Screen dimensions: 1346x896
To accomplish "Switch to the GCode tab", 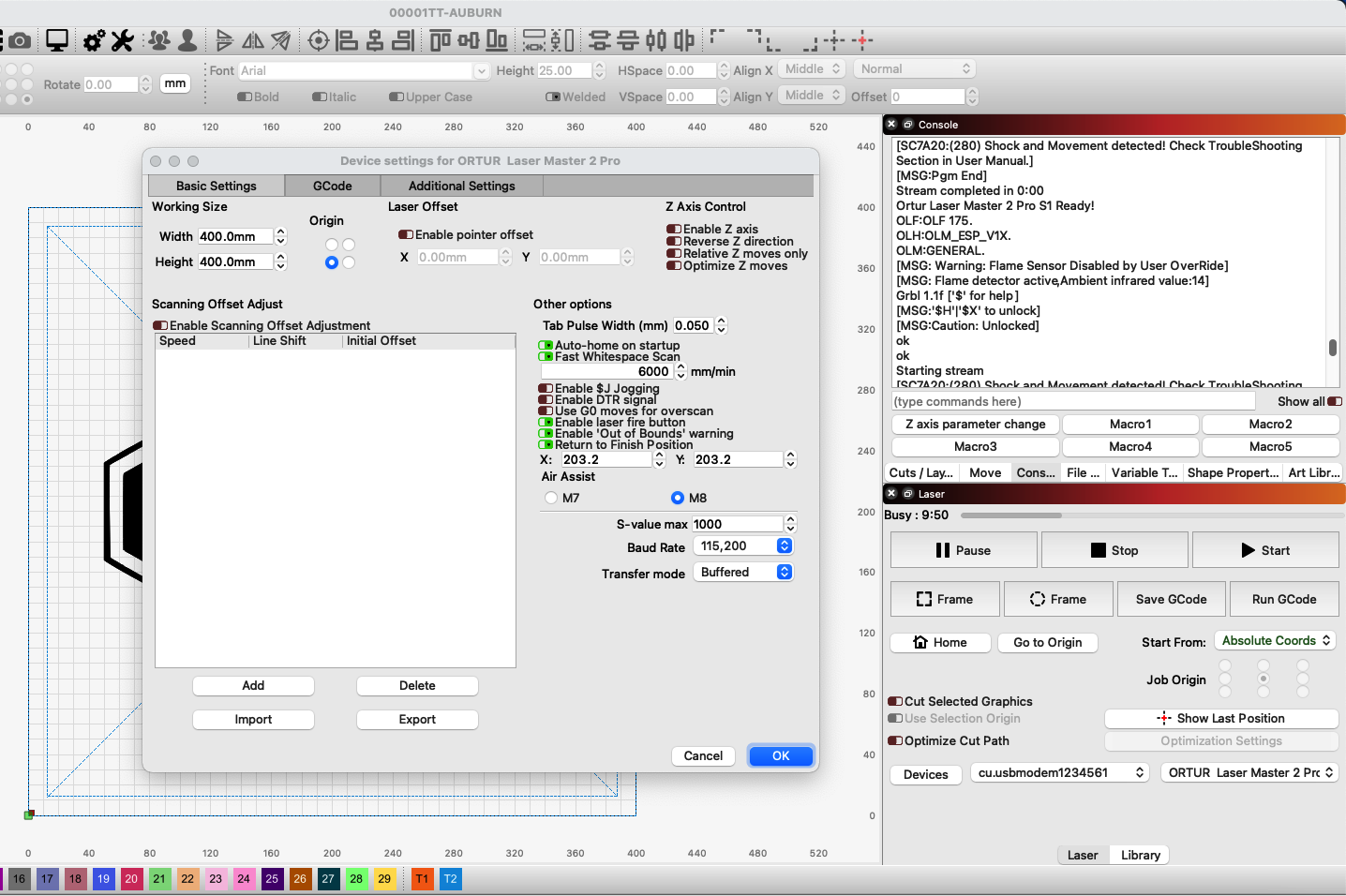I will [x=333, y=186].
